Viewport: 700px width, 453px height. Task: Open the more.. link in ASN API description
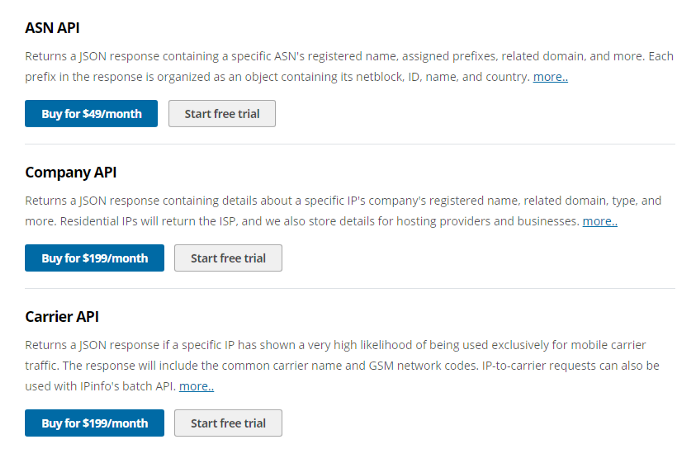[x=550, y=77]
